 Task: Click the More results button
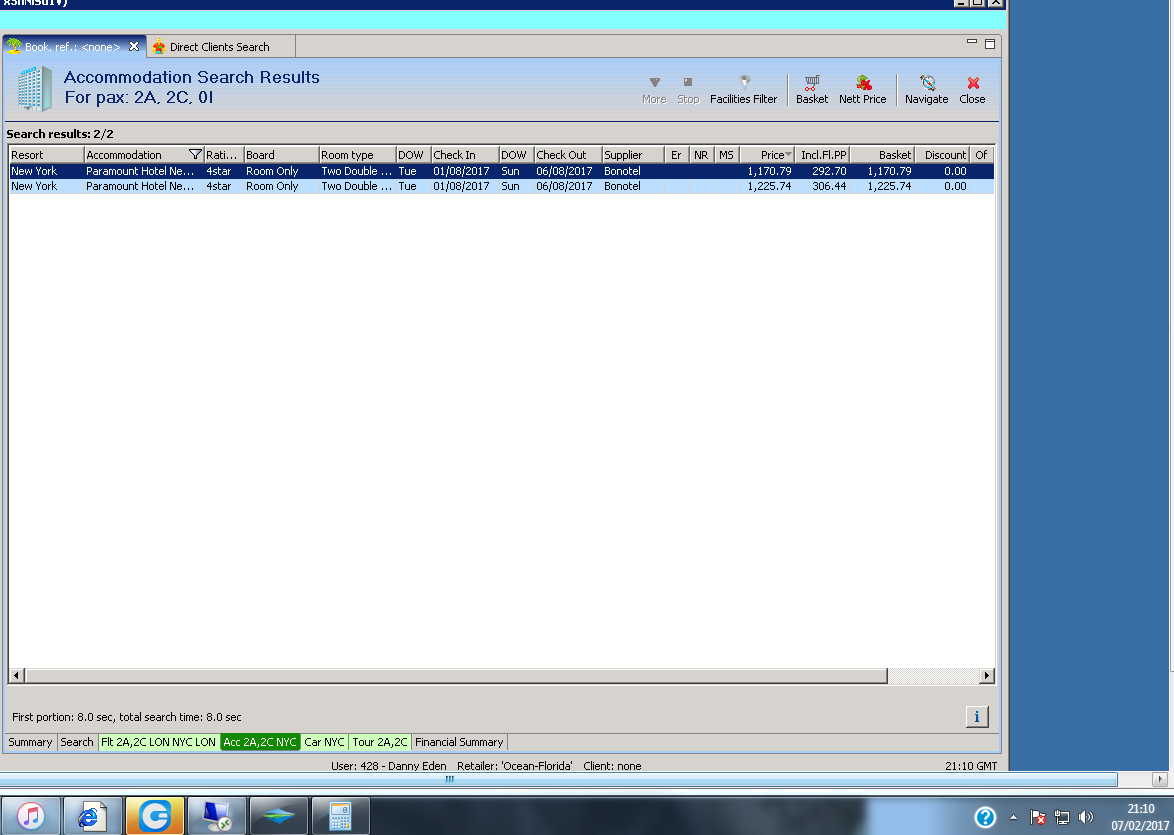pyautogui.click(x=654, y=89)
